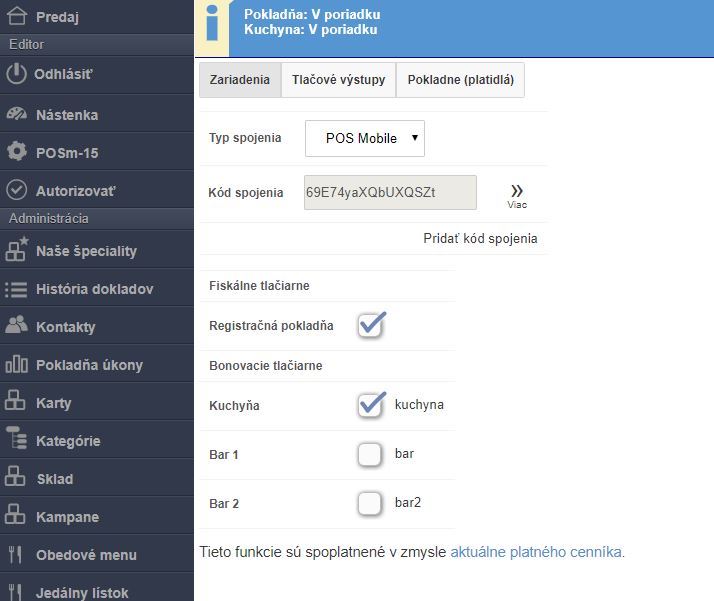Enable the Bar 2 checkbox
This screenshot has height=601, width=714.
click(370, 503)
